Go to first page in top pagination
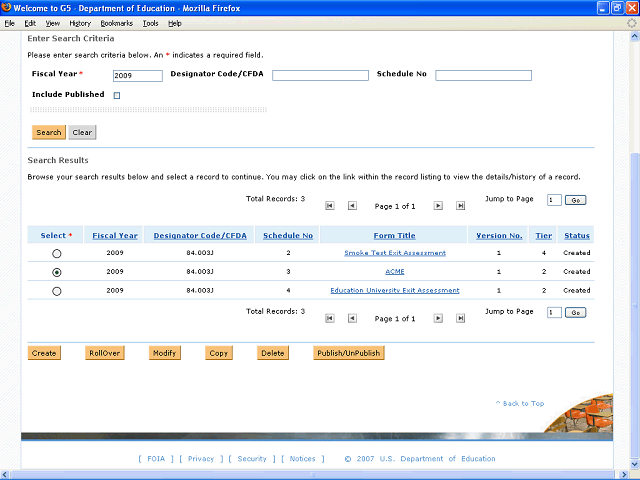 coord(330,206)
